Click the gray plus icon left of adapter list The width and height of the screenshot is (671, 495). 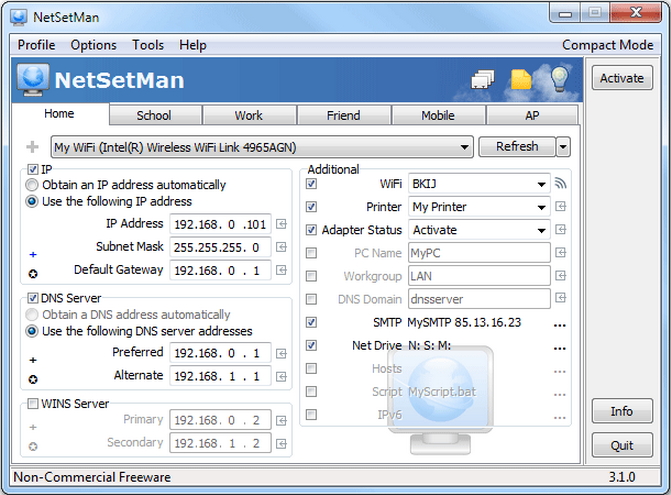(33, 147)
